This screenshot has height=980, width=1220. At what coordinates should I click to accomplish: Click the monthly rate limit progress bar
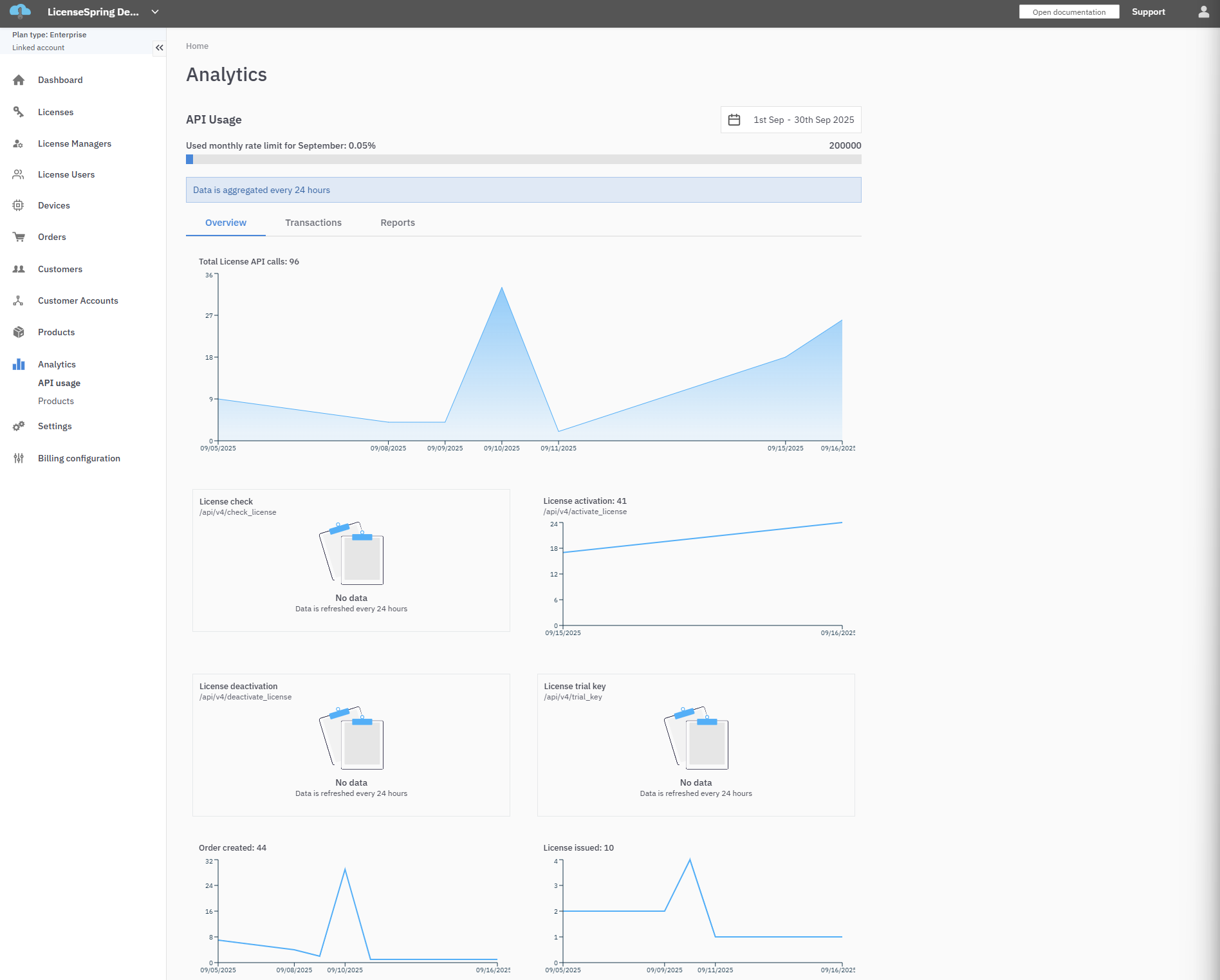click(x=523, y=160)
